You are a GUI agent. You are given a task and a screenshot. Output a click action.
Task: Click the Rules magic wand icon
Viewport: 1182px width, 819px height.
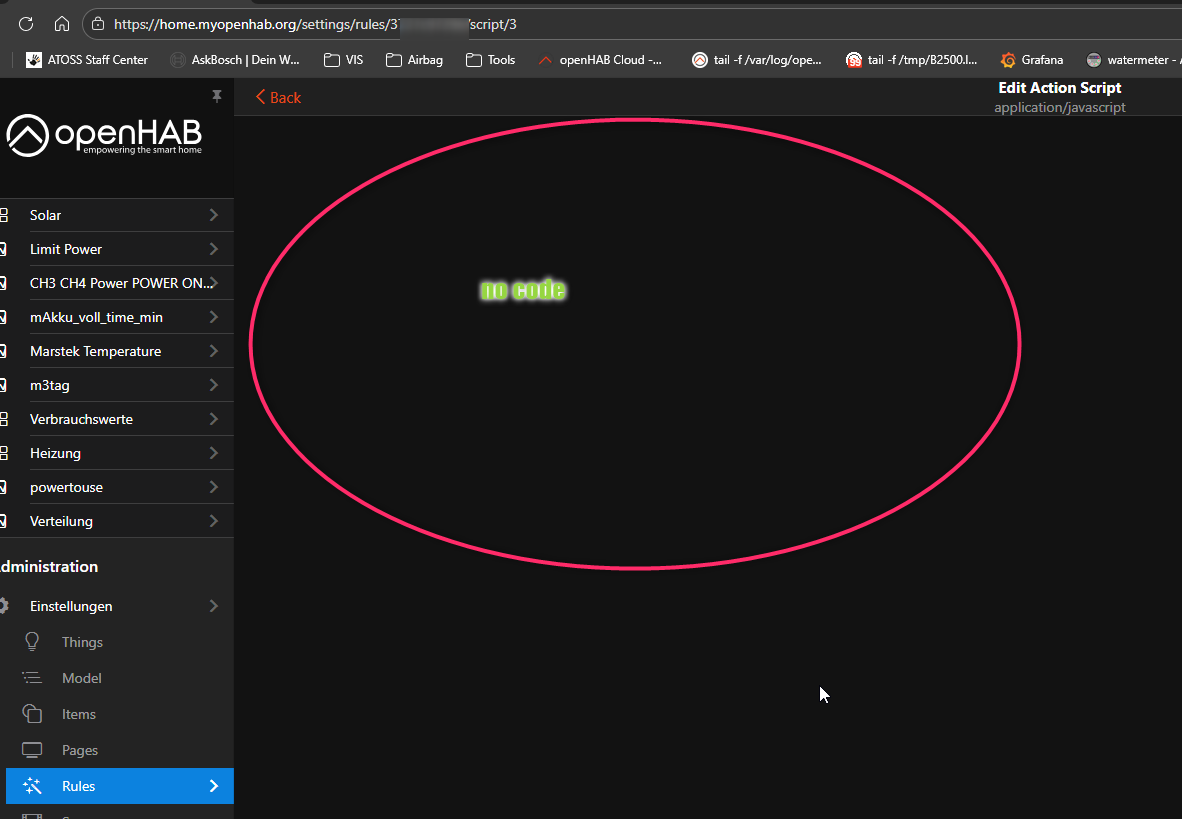[32, 786]
